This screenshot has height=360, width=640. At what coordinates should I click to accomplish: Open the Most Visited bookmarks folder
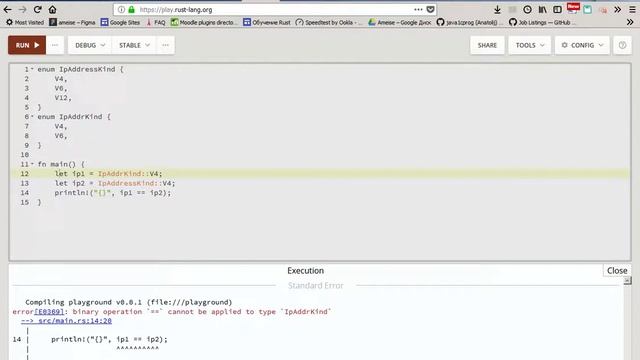[24, 22]
